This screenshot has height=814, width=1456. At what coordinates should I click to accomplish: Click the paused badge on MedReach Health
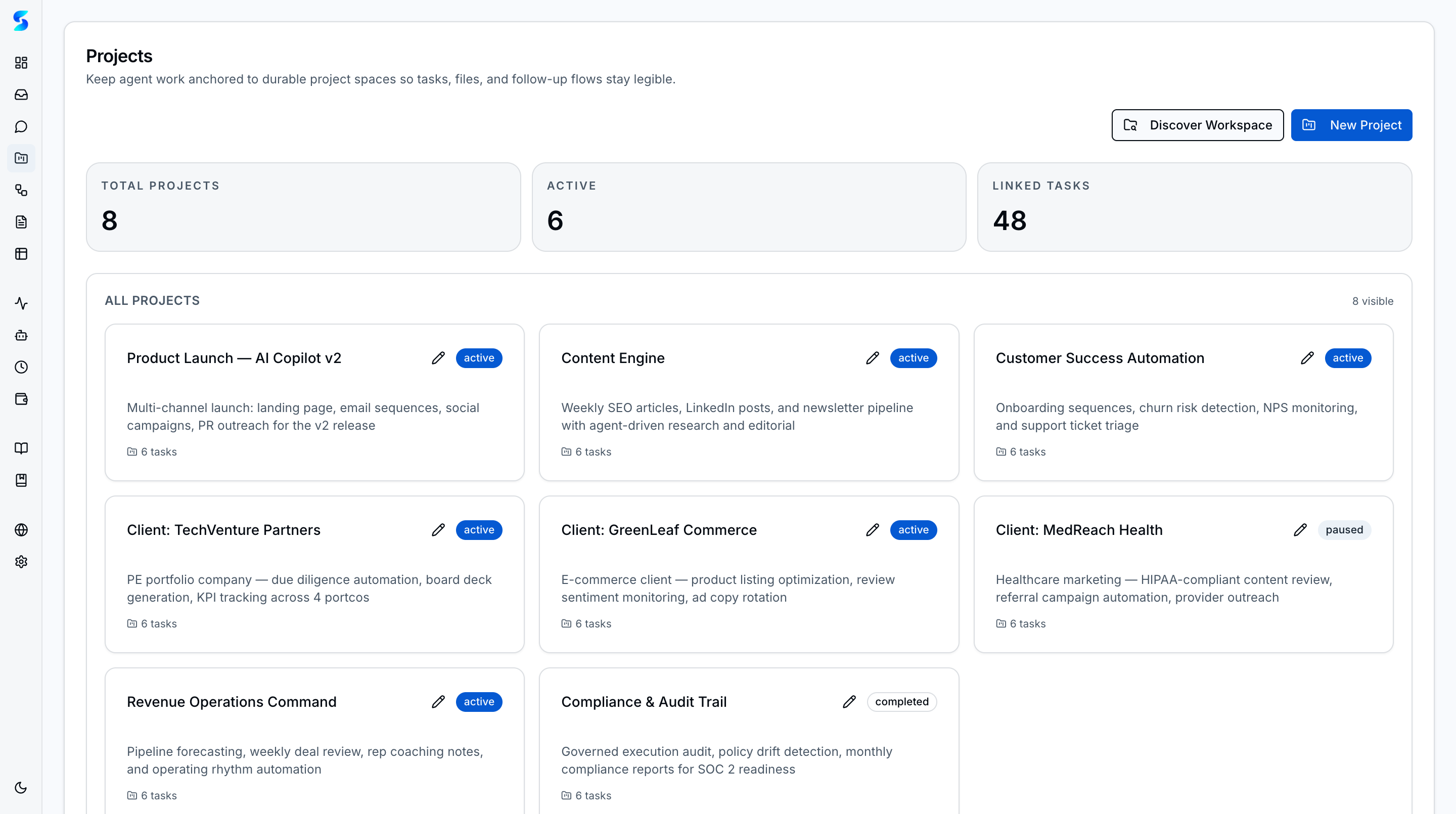(x=1344, y=530)
